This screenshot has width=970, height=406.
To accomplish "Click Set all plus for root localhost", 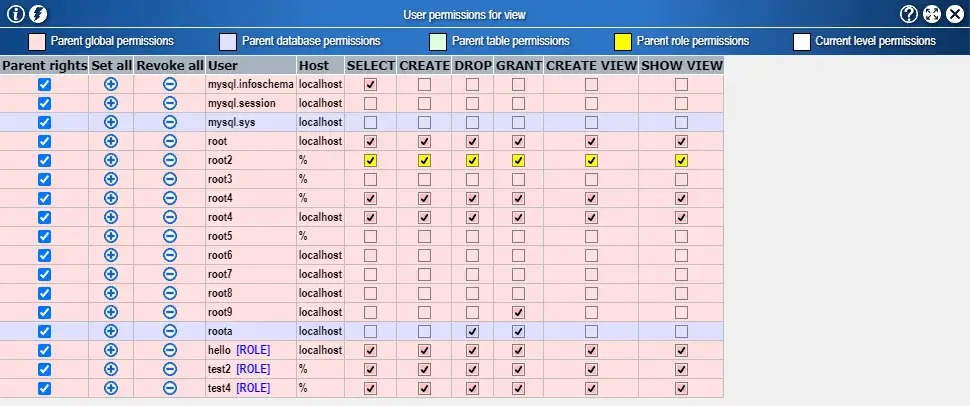I will pyautogui.click(x=111, y=141).
